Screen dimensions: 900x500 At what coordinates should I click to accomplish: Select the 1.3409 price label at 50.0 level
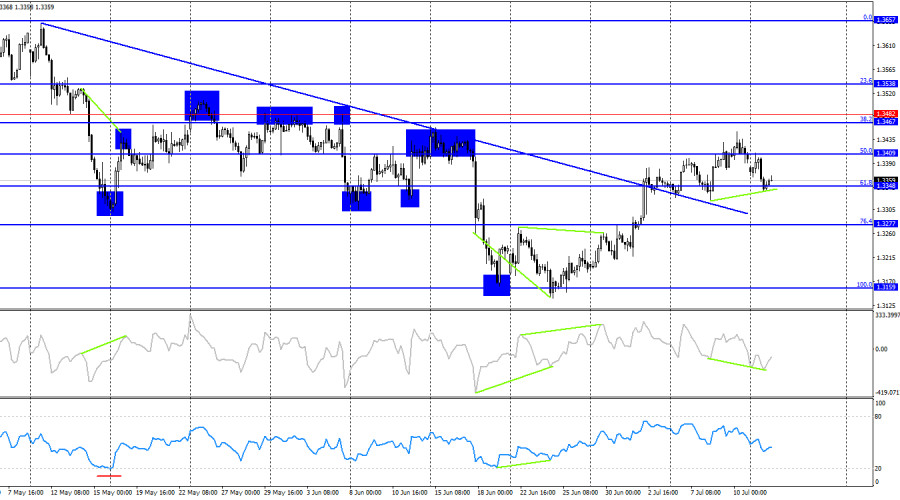tap(885, 153)
